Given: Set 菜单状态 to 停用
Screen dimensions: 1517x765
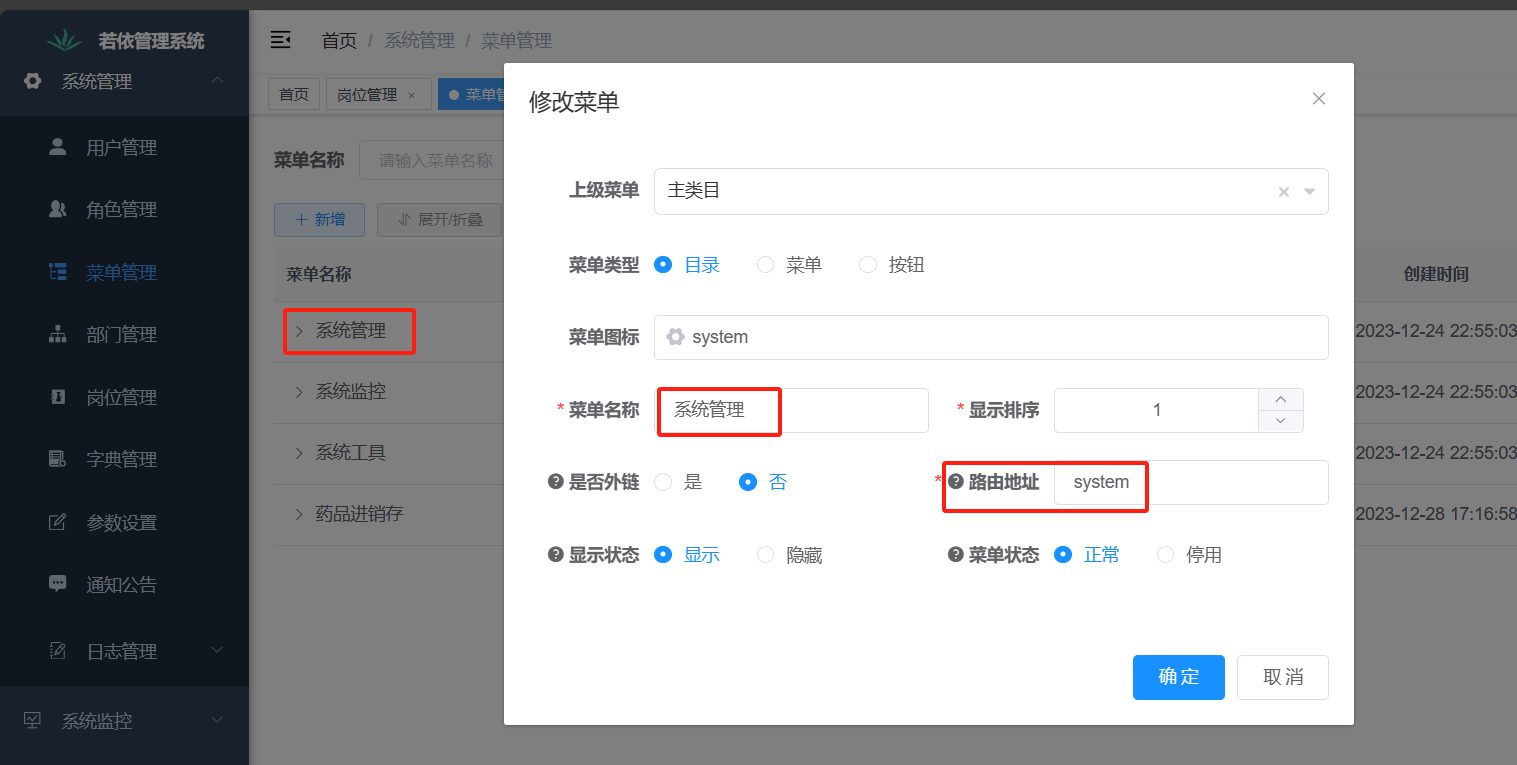Looking at the screenshot, I should [x=1165, y=555].
